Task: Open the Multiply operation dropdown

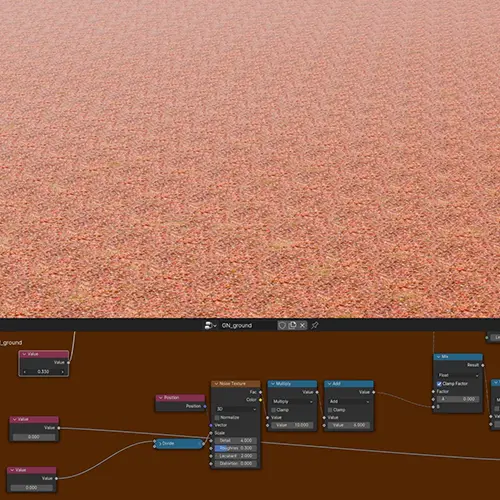Action: 292,402
